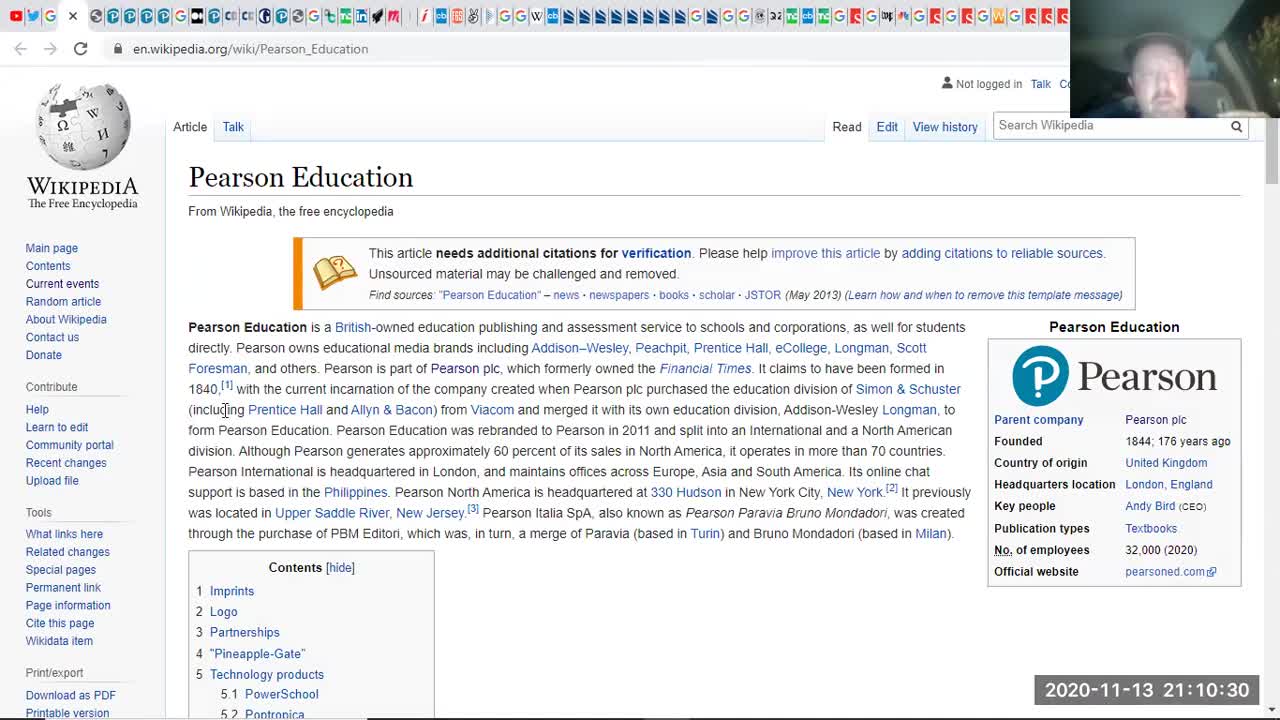Open the Article tab
Viewport: 1280px width, 720px height.
190,127
